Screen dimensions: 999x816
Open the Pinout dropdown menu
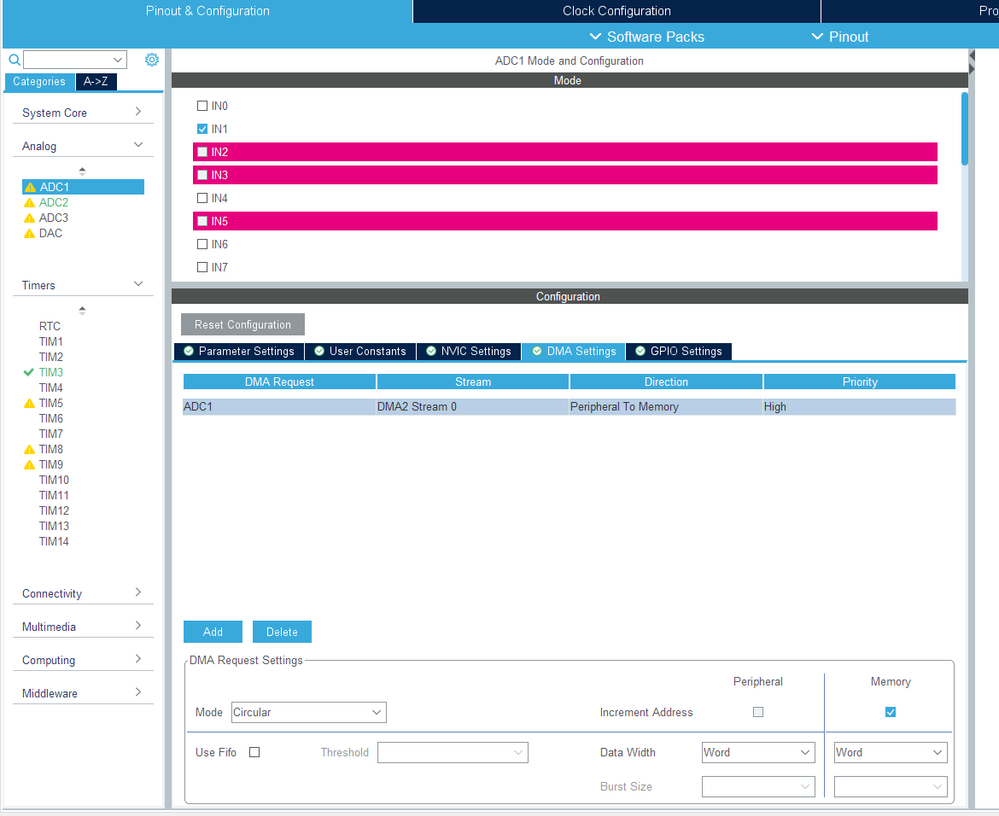click(x=840, y=37)
